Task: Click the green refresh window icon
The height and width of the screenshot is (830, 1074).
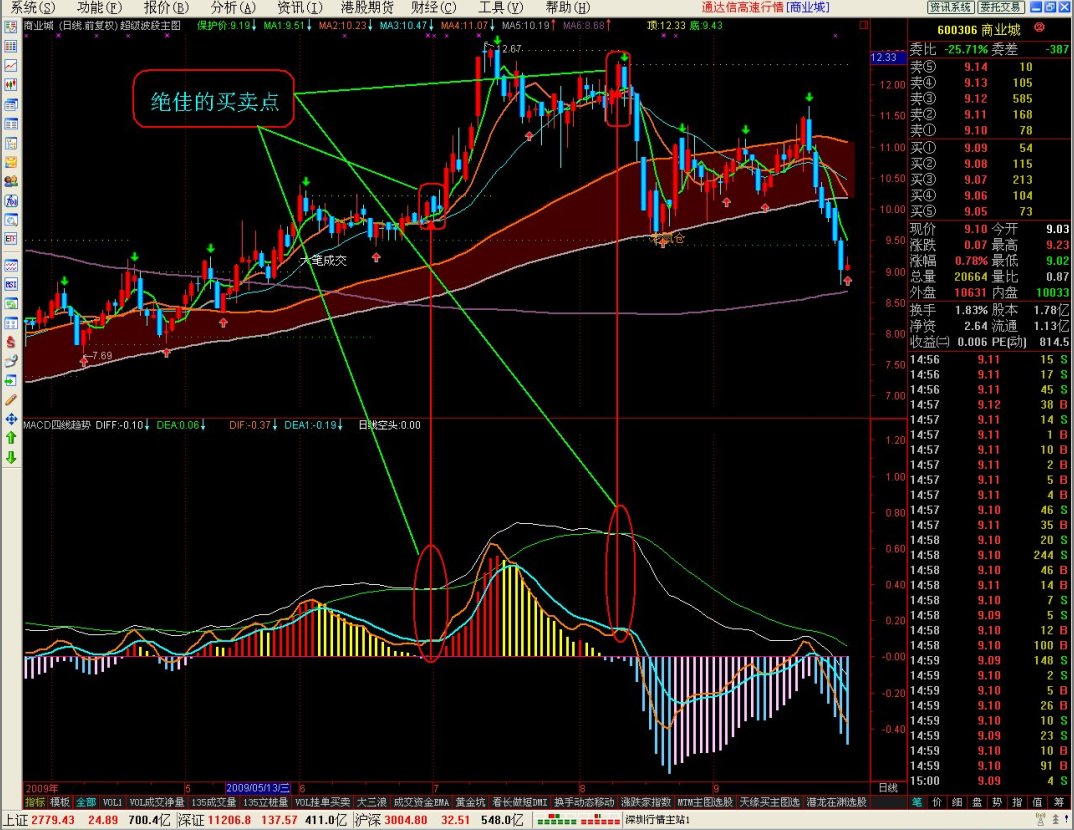Action: point(11,303)
